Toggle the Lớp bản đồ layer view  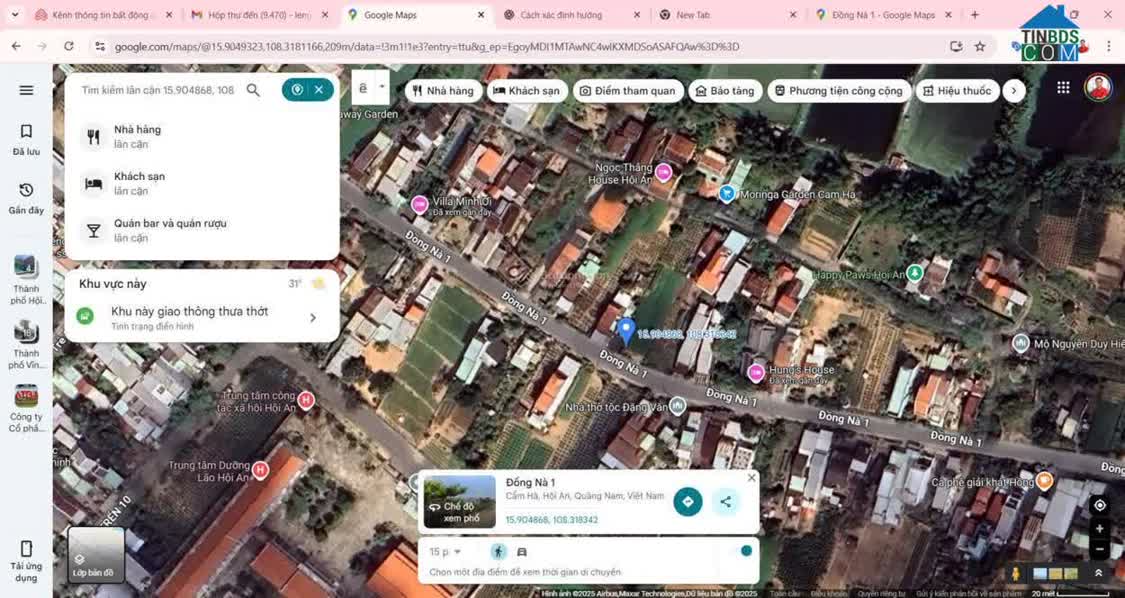95,555
